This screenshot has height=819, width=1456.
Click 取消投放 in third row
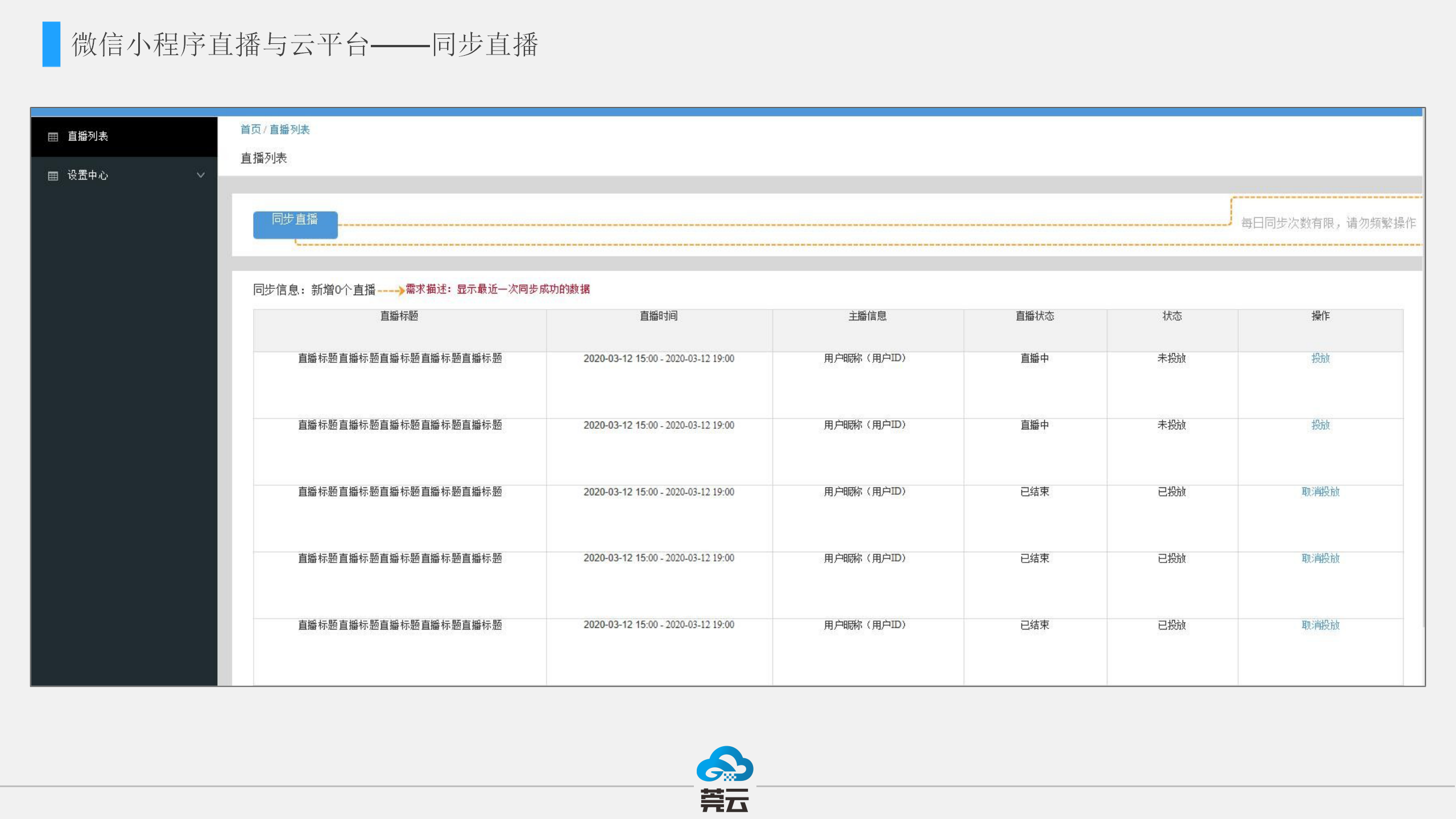click(1320, 491)
